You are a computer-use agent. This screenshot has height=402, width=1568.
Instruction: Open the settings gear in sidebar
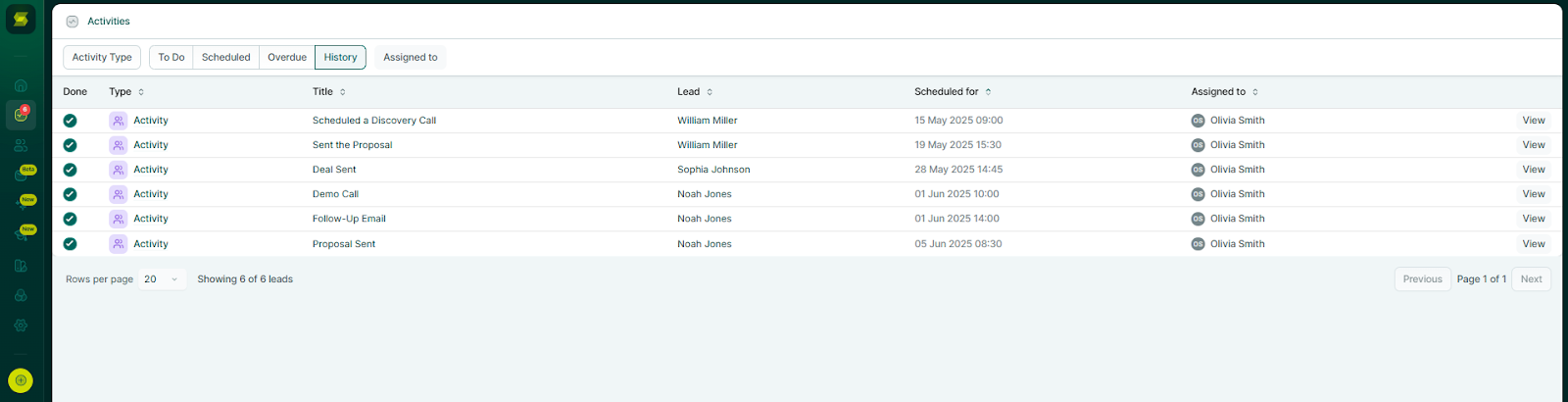[21, 326]
